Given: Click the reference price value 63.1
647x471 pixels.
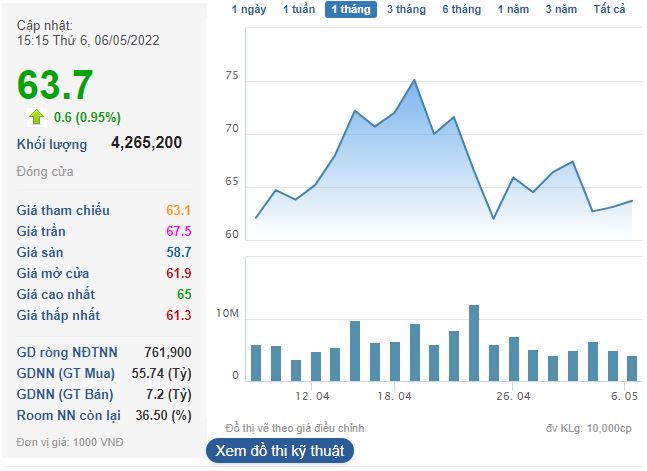Looking at the screenshot, I should coord(178,210).
